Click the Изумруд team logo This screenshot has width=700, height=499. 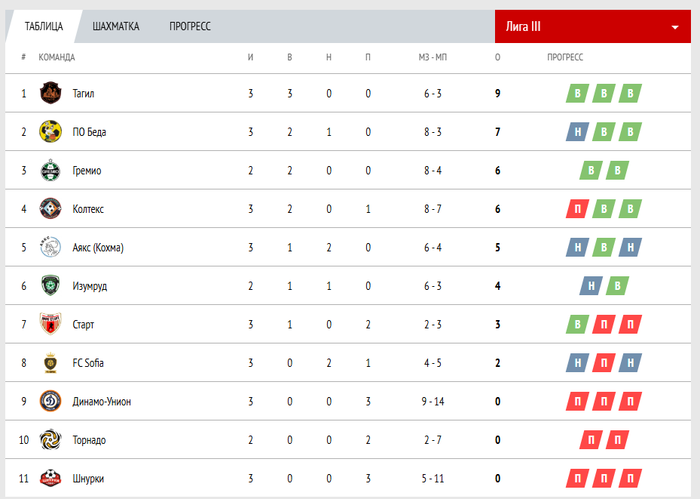tap(50, 286)
